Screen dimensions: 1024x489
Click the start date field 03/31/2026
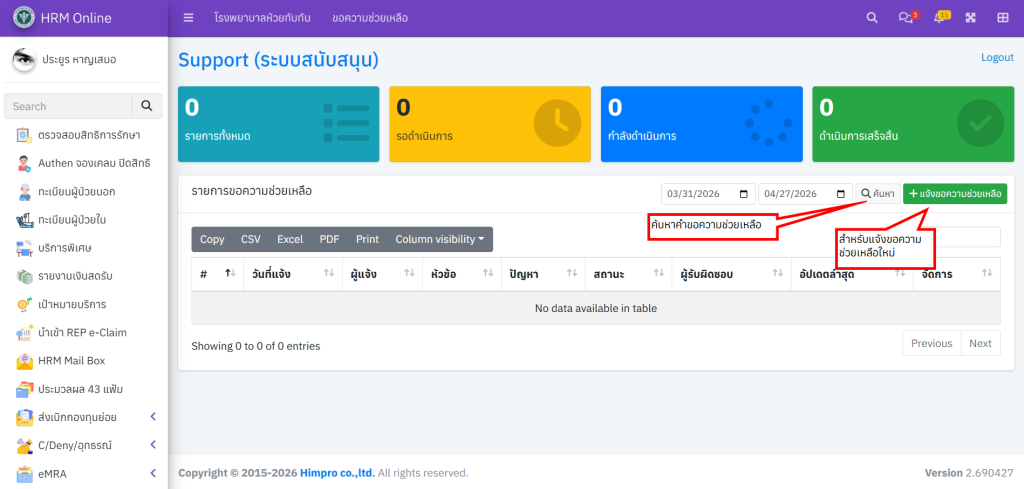tap(707, 194)
